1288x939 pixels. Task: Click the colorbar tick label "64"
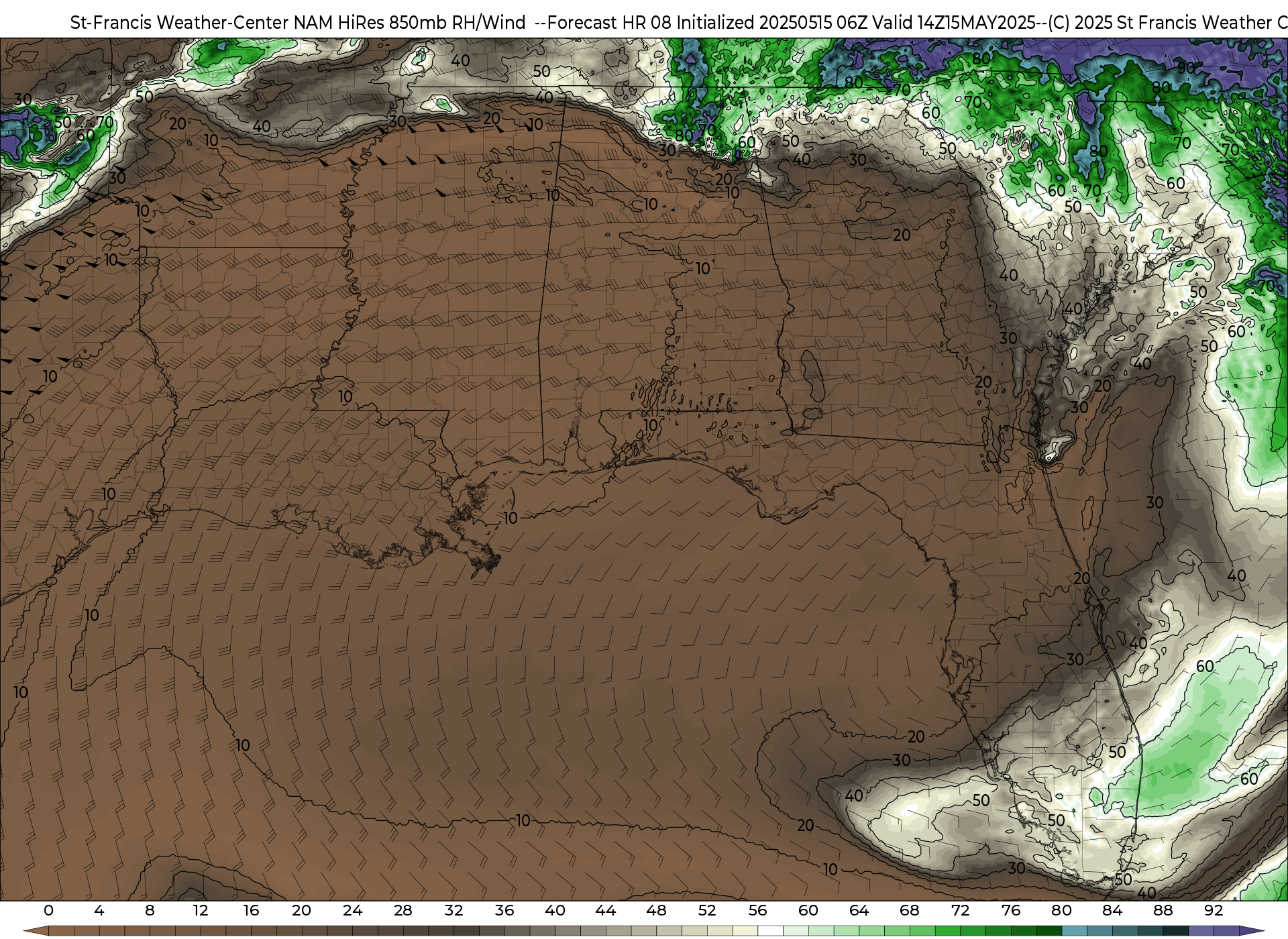859,910
